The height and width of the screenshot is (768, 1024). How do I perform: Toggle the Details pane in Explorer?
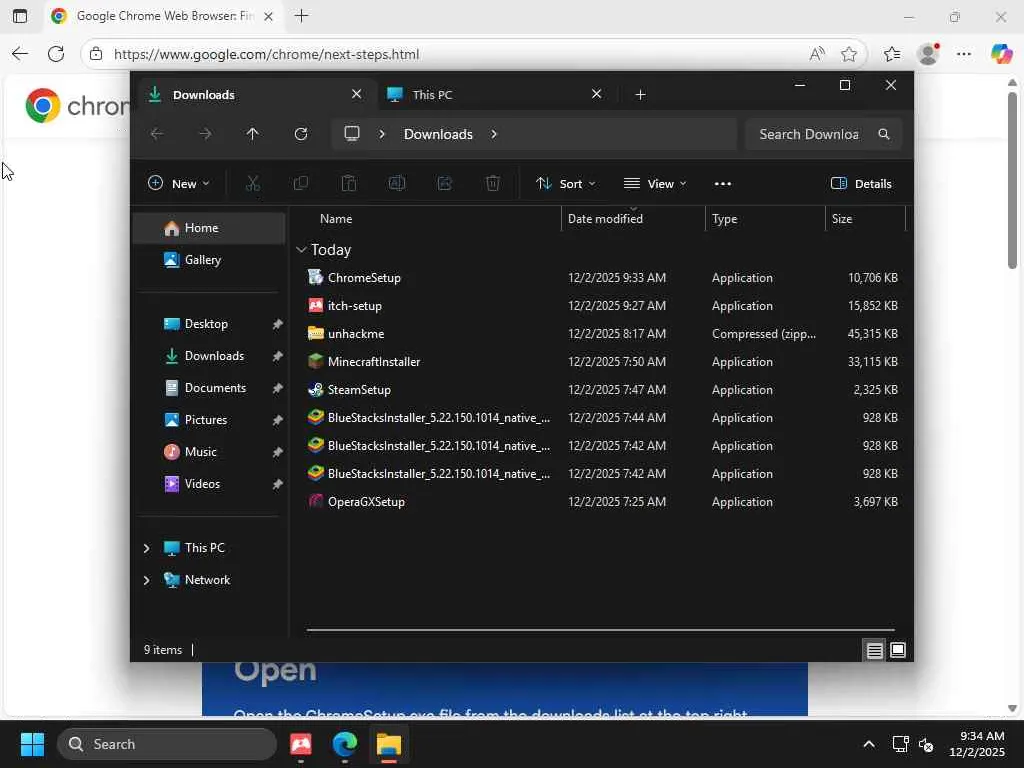tap(861, 184)
